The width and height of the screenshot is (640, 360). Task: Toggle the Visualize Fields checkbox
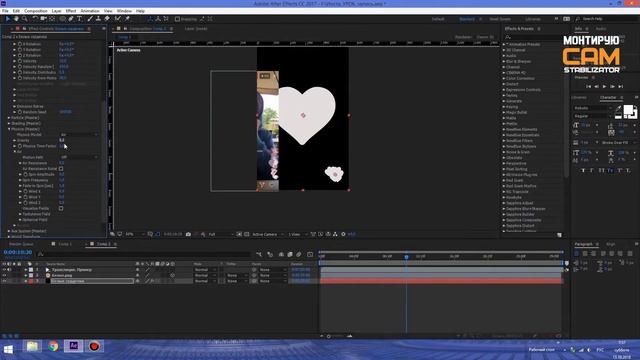pyautogui.click(x=61, y=208)
